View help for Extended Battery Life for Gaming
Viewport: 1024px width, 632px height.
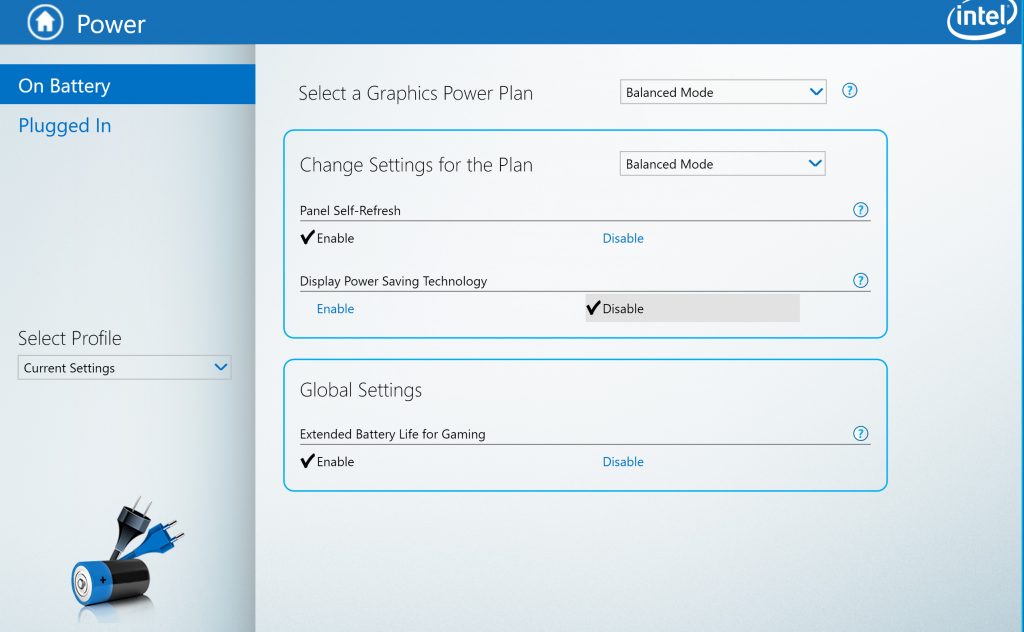pos(861,433)
